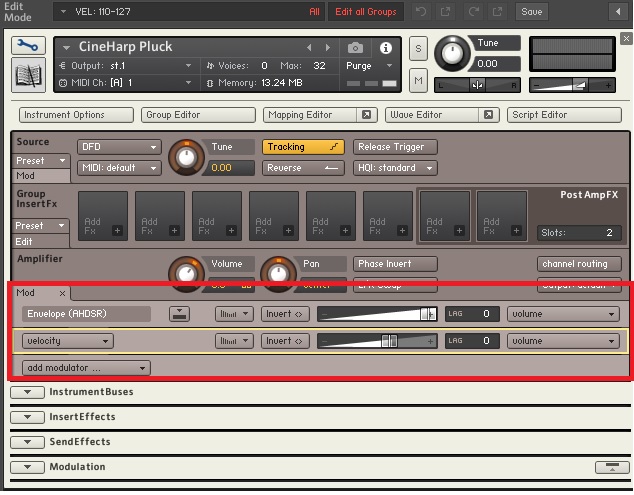Adjust the Envelope modulation intensity slider
The height and width of the screenshot is (495, 634).
377,314
